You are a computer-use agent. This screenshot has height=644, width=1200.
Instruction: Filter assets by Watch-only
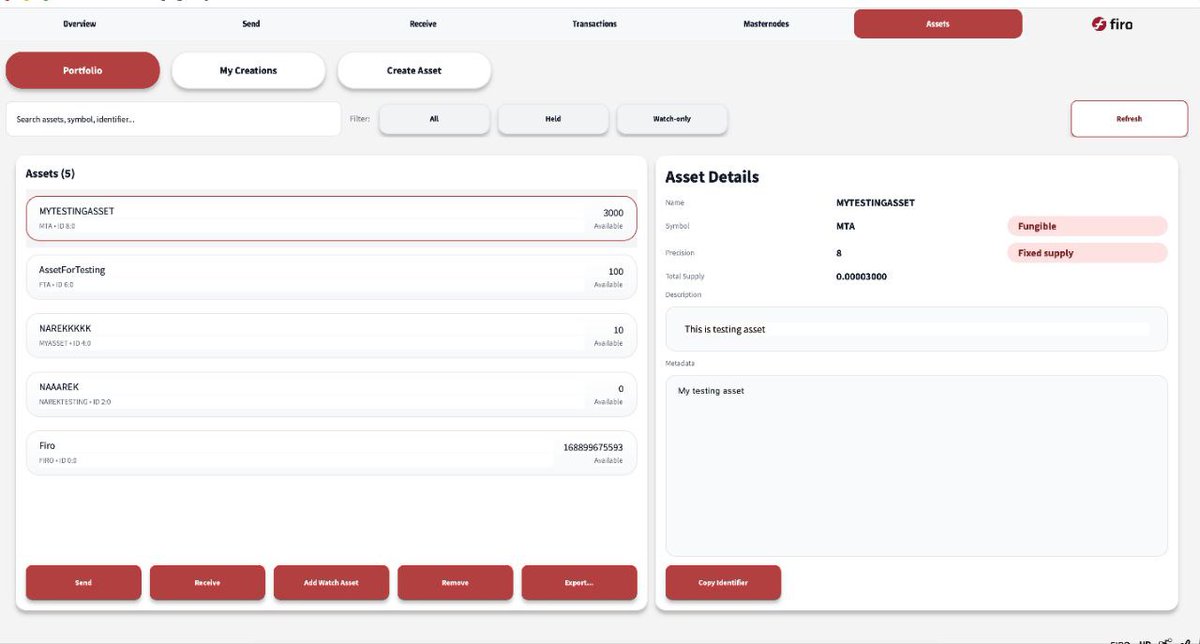pyautogui.click(x=672, y=119)
